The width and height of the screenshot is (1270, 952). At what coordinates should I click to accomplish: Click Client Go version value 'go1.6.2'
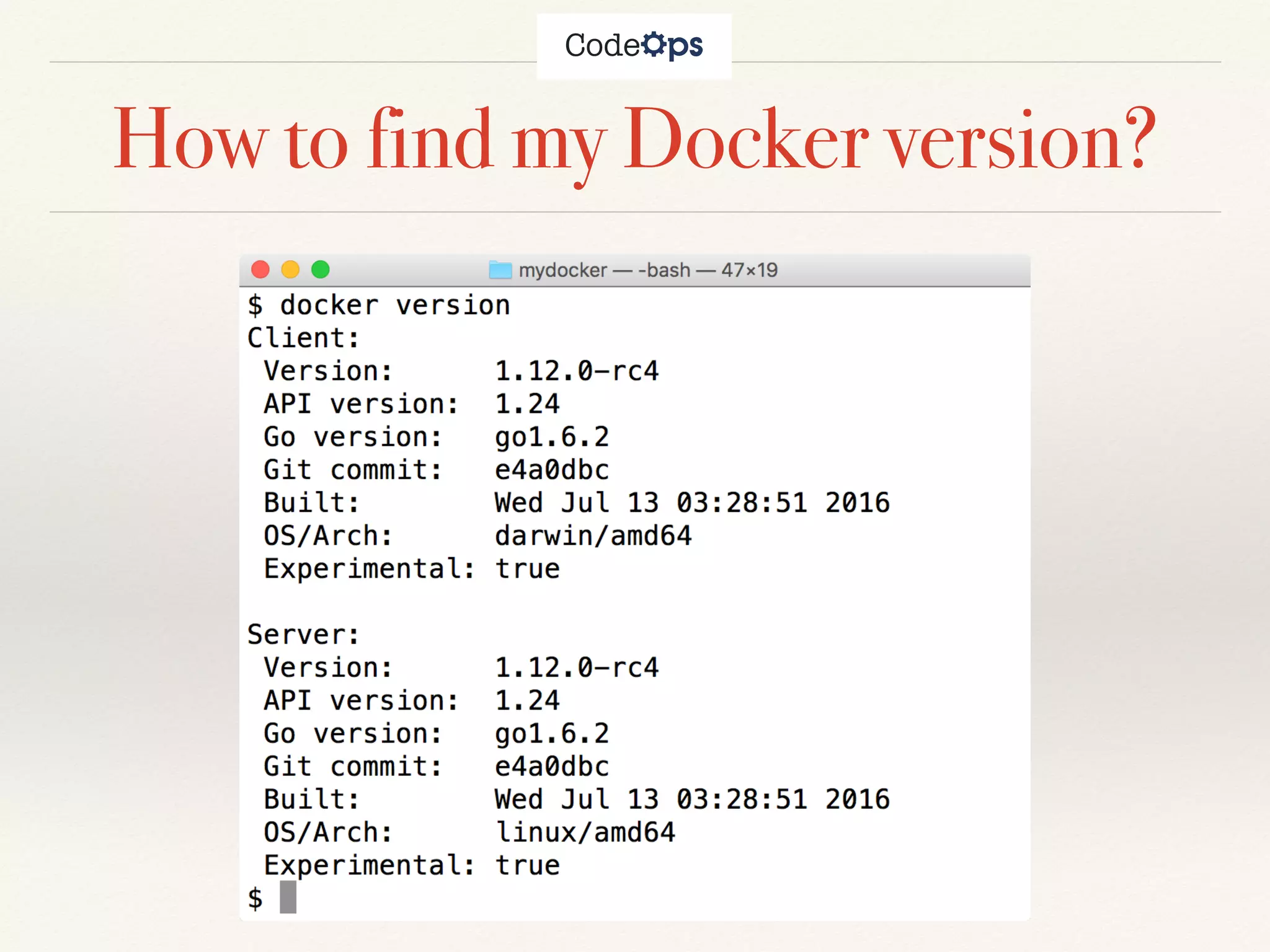[552, 438]
